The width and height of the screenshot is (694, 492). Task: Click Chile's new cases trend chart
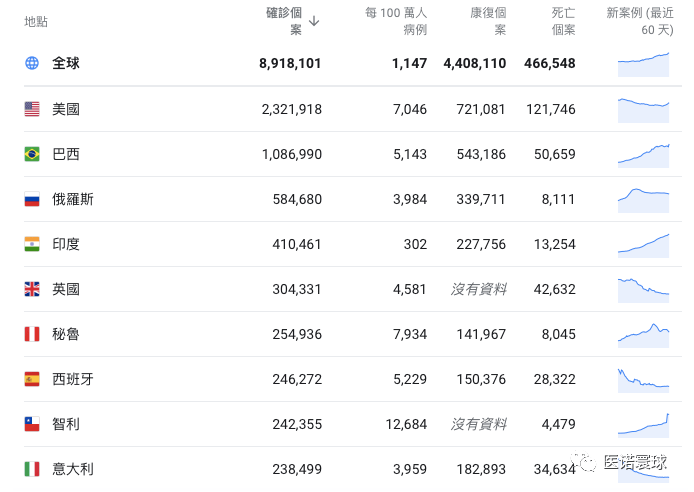643,424
